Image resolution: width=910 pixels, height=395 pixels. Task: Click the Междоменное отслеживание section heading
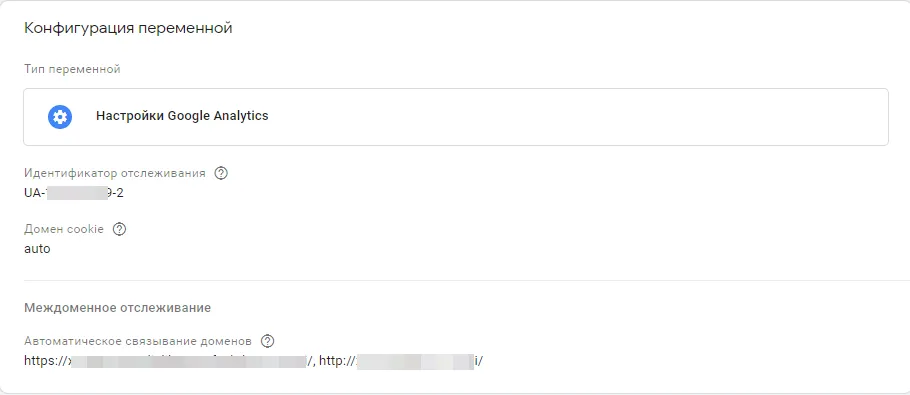click(x=117, y=307)
